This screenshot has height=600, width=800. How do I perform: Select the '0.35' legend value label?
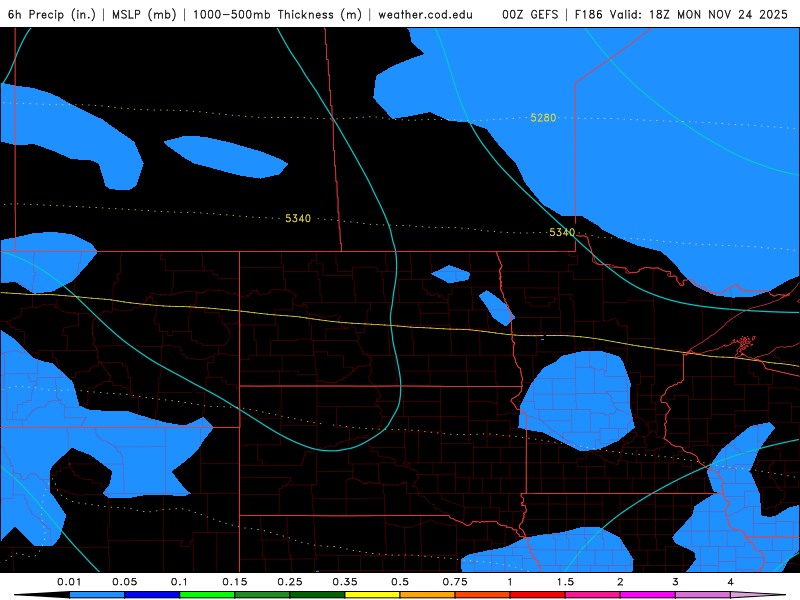tap(345, 582)
